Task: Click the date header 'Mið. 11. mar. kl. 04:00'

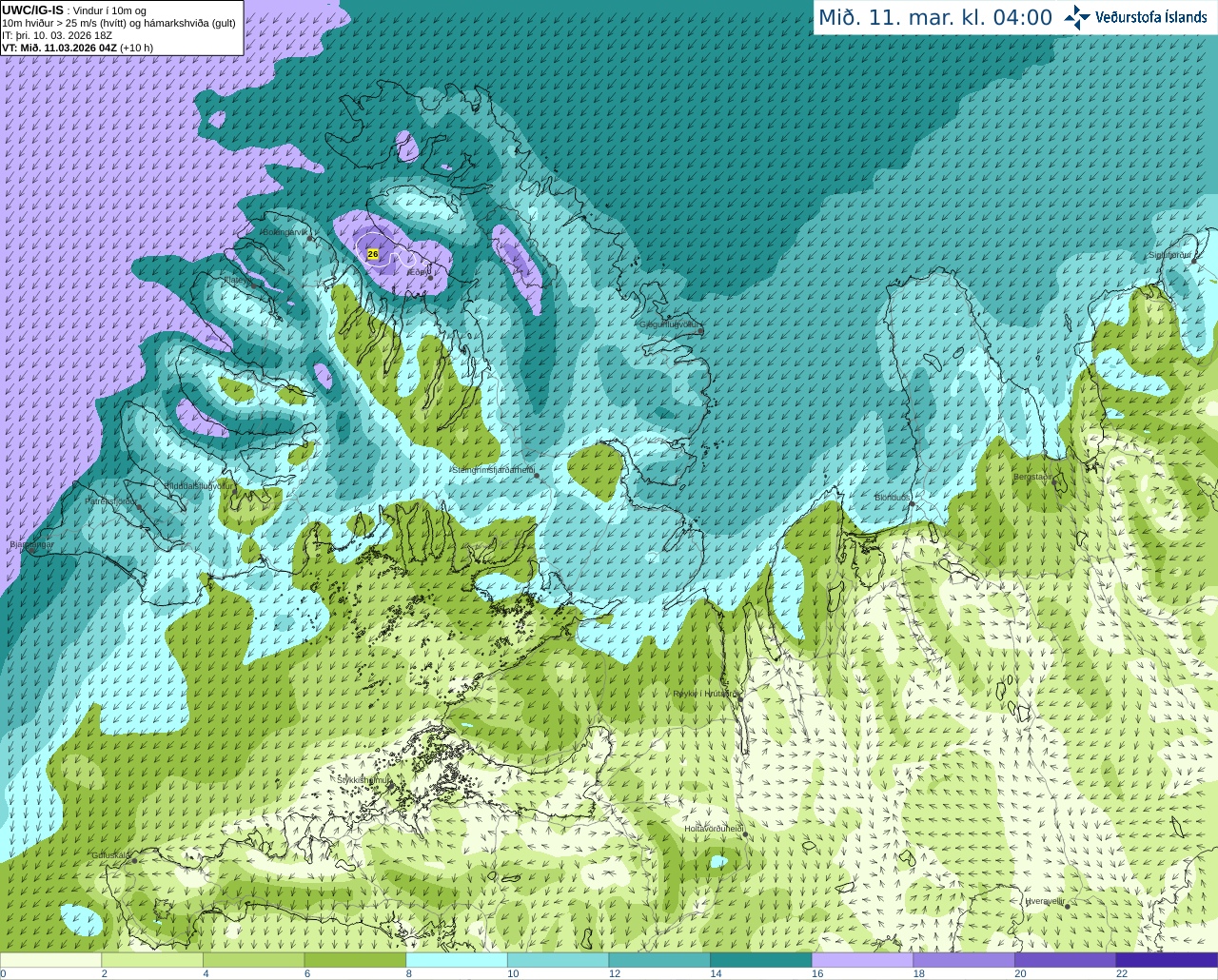Action: [x=935, y=18]
